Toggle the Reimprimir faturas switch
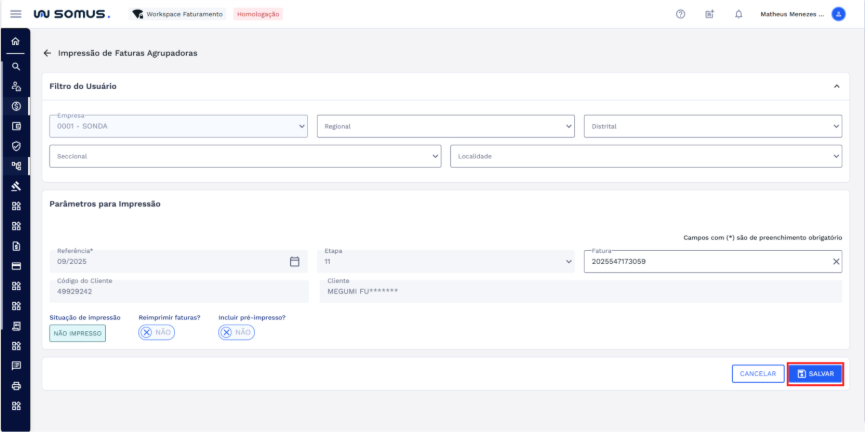Screen dimensions: 865x432 [x=156, y=333]
